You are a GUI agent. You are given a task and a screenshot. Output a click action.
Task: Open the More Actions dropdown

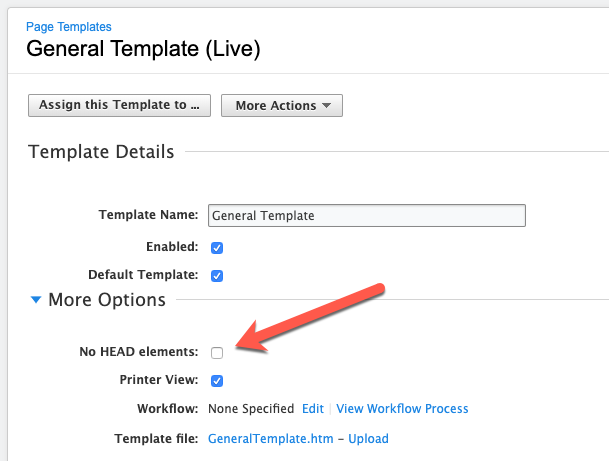coord(281,105)
